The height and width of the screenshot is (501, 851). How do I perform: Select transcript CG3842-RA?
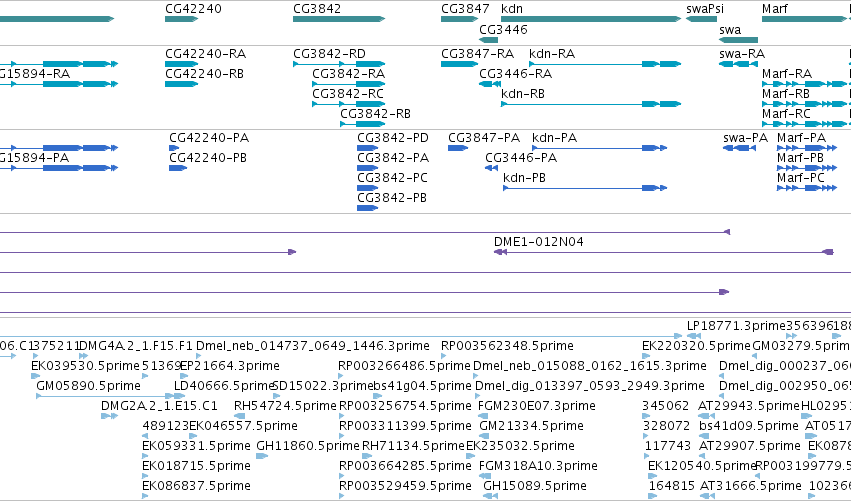click(348, 74)
